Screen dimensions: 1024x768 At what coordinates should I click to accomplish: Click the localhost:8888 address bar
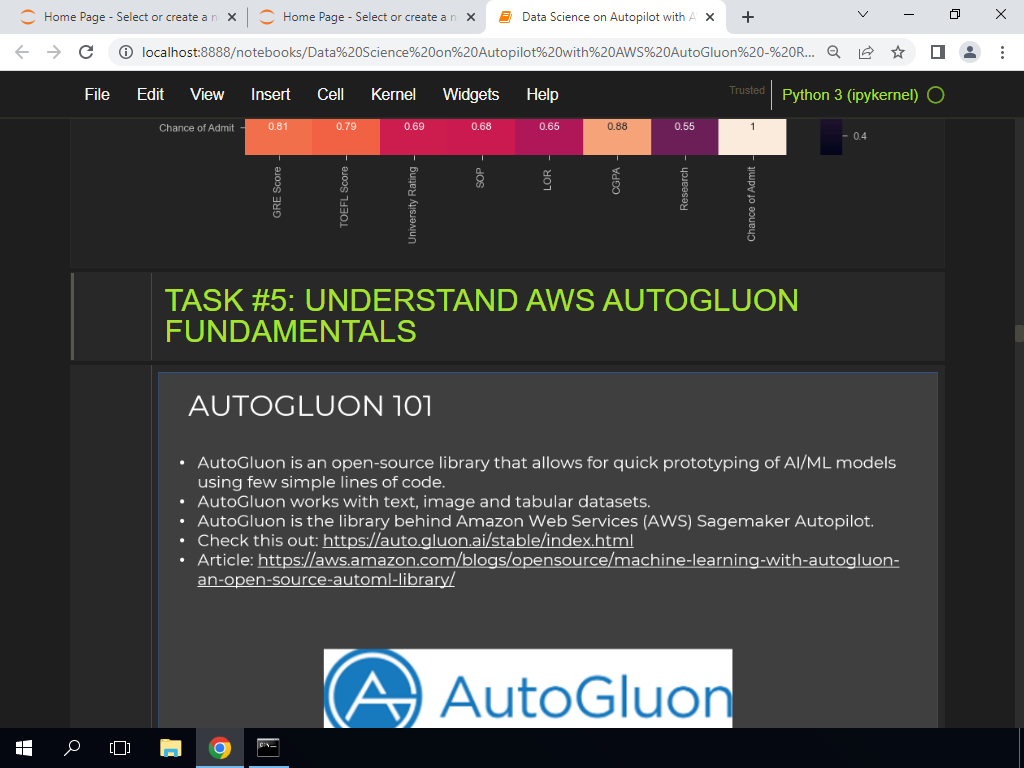tap(478, 52)
